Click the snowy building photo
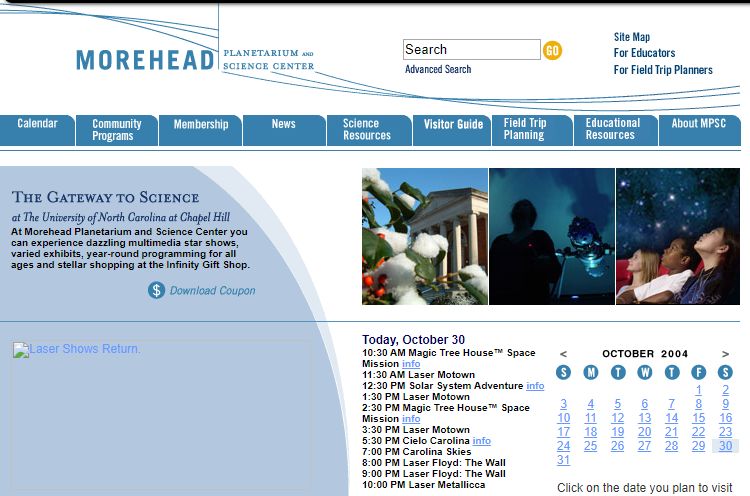Screen dimensions: 750x496 [x=425, y=236]
